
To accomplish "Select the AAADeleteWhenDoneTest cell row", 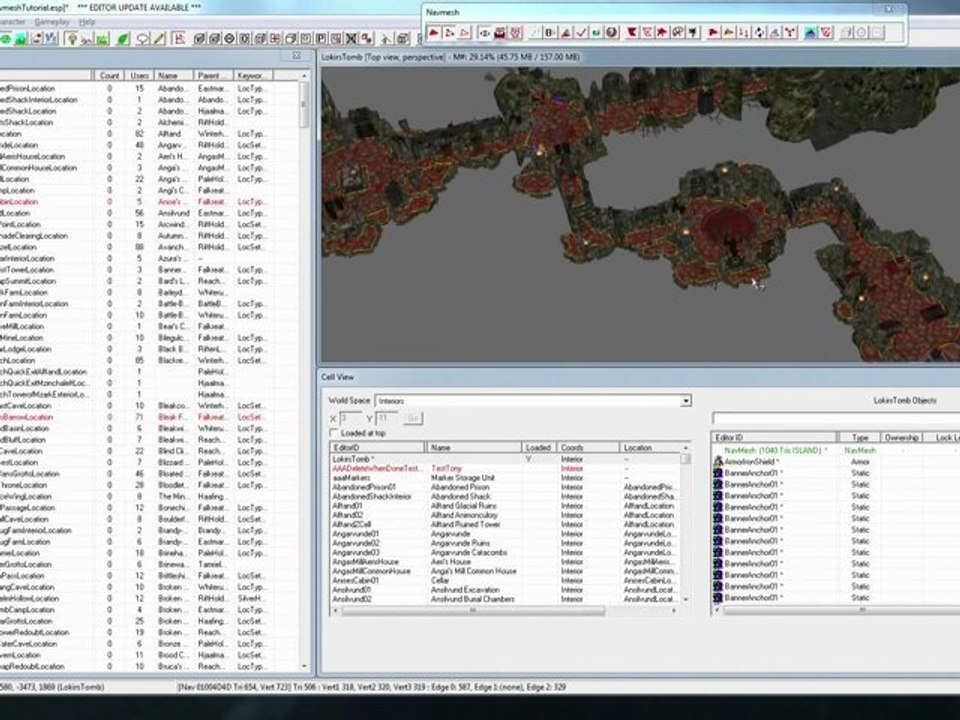I will (505, 468).
